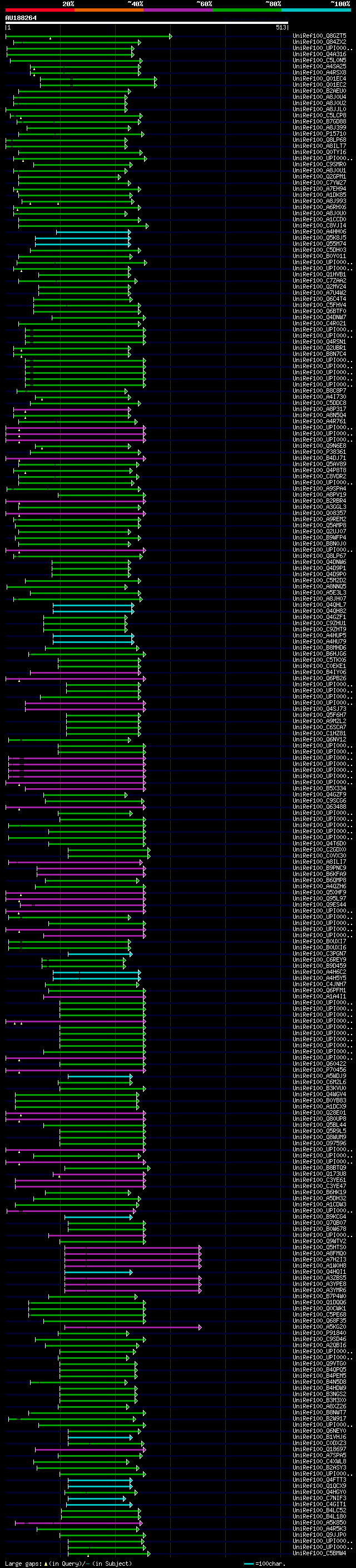Select UniRef100_Q4FTT3 label
356x1568 pixels.
(319, 1480)
